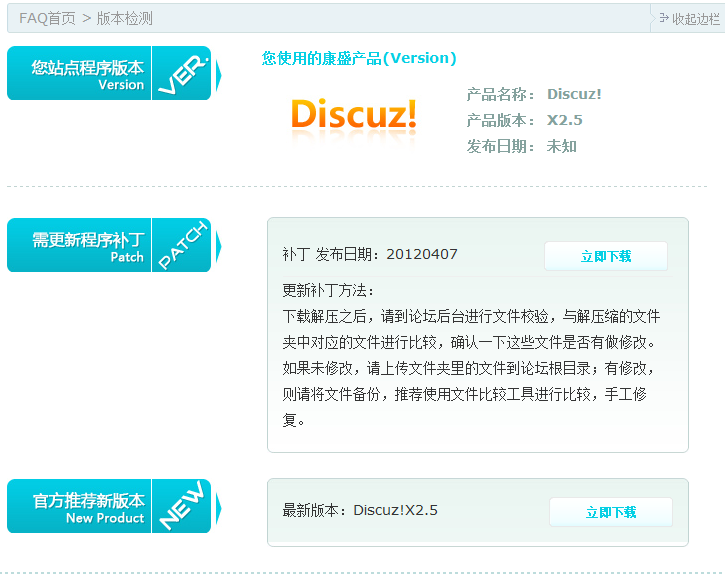Click the 产品版本 label
This screenshot has width=725, height=575.
tap(501, 120)
